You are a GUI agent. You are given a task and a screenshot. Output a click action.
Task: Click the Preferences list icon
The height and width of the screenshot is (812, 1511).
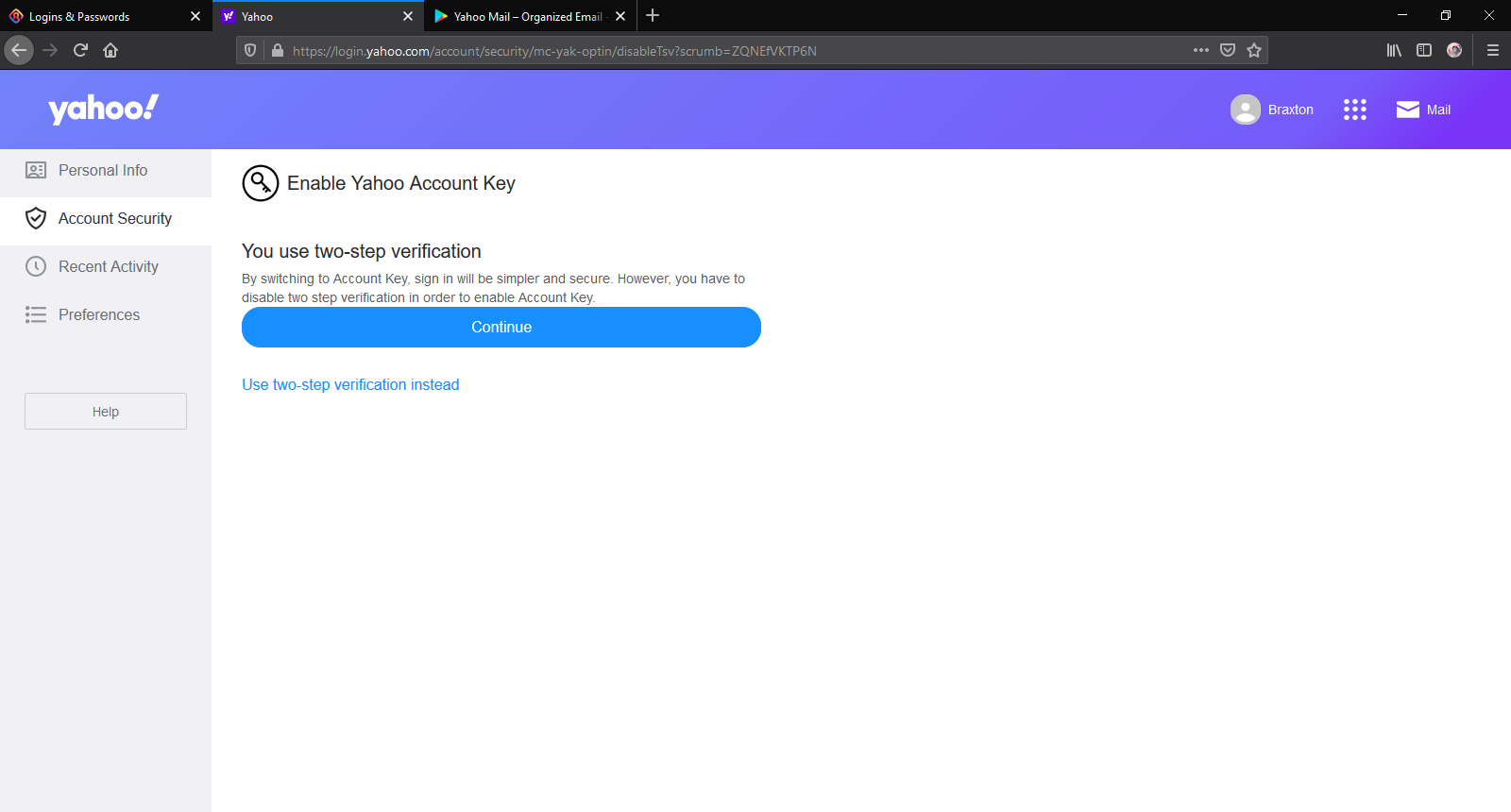(36, 314)
